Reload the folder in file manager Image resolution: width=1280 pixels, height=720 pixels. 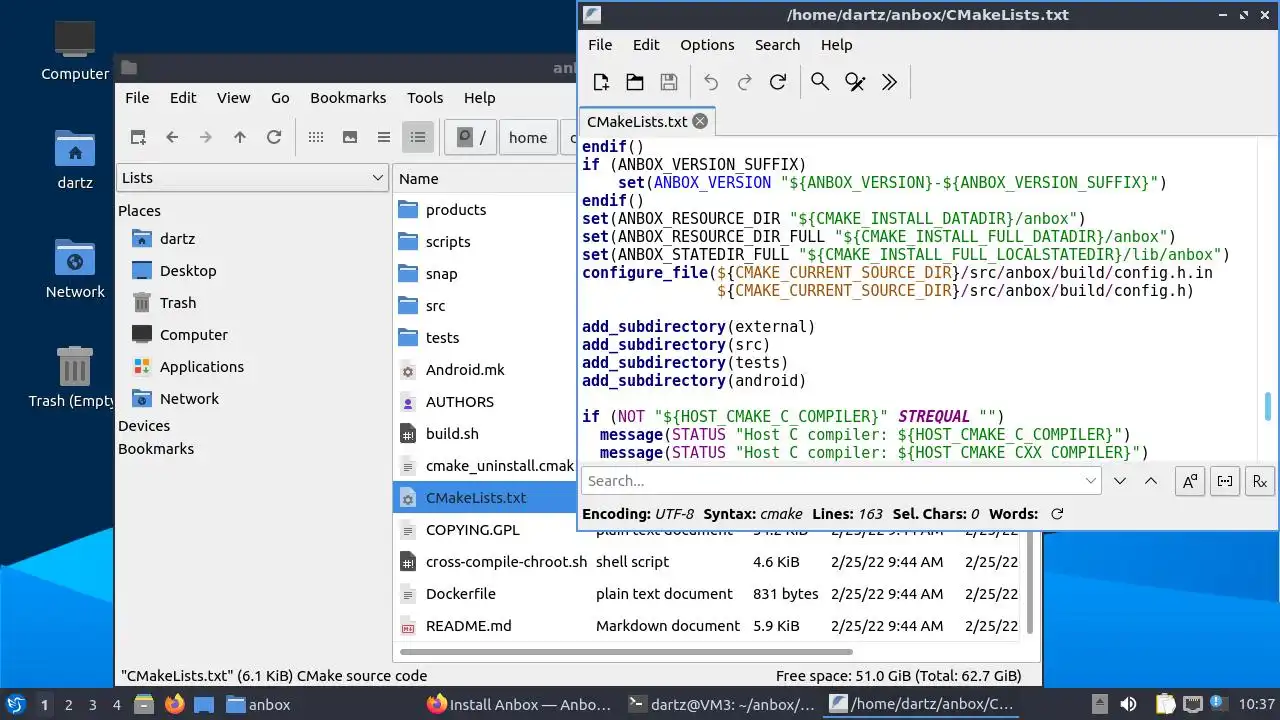pyautogui.click(x=274, y=137)
